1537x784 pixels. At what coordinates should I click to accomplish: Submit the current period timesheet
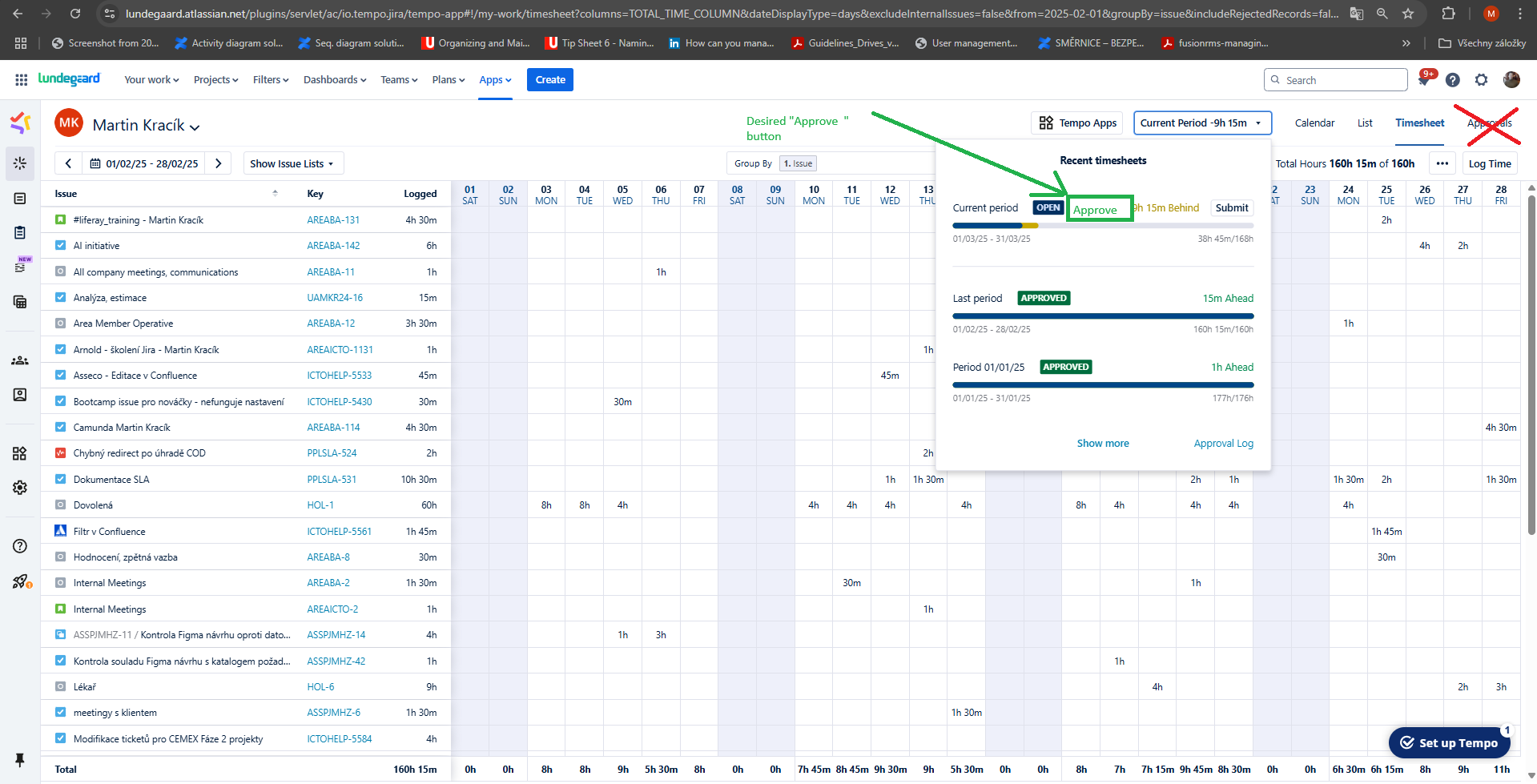pyautogui.click(x=1231, y=208)
